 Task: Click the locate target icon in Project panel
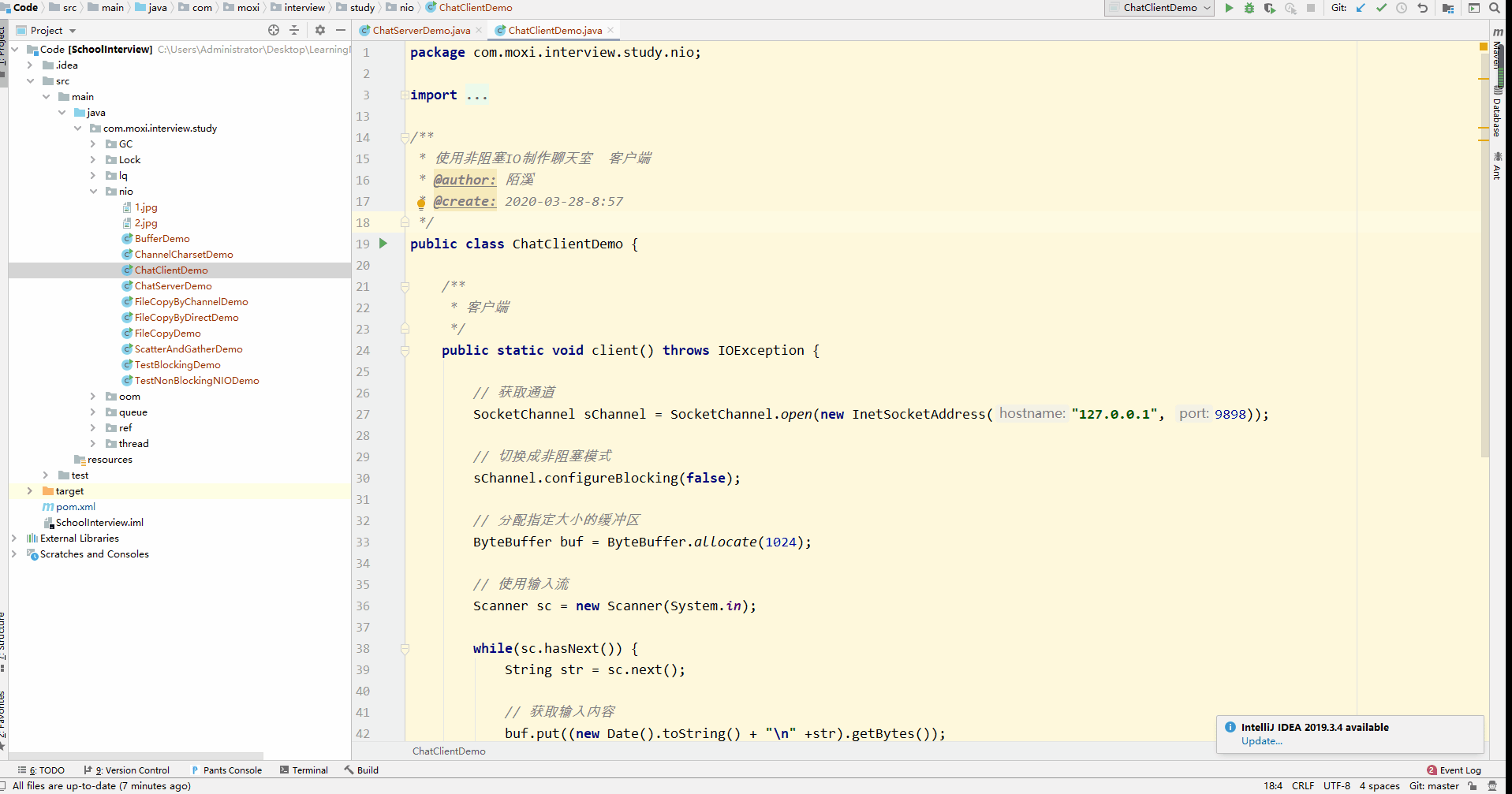coord(274,30)
